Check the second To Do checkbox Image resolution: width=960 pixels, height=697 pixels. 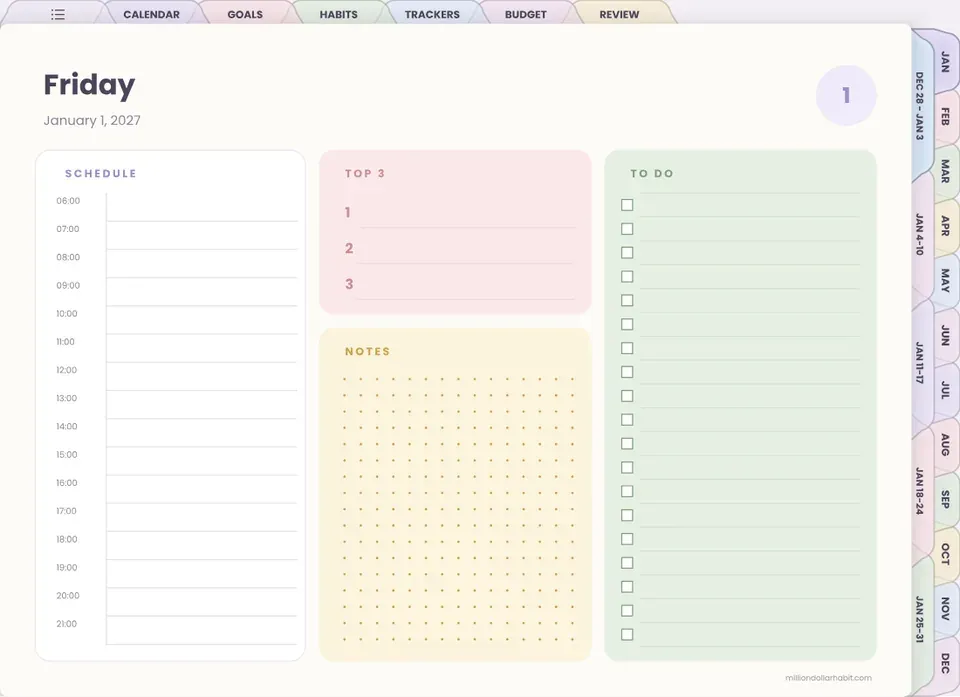(627, 228)
